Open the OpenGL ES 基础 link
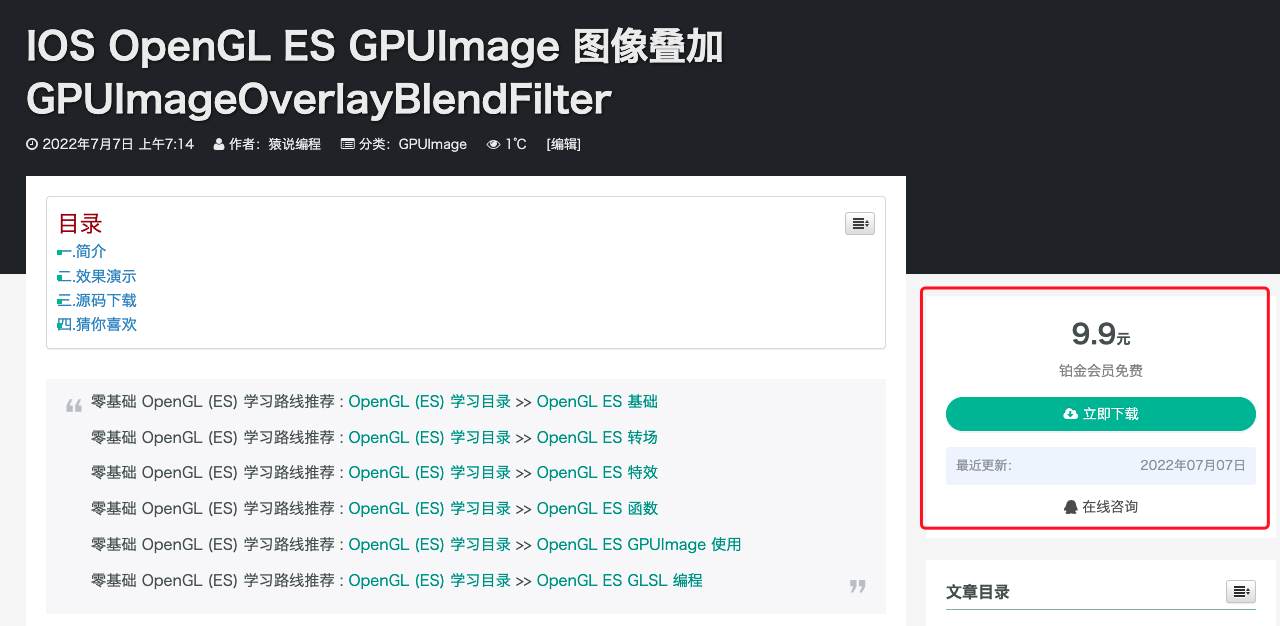Screen dimensions: 1280x626 coord(597,401)
